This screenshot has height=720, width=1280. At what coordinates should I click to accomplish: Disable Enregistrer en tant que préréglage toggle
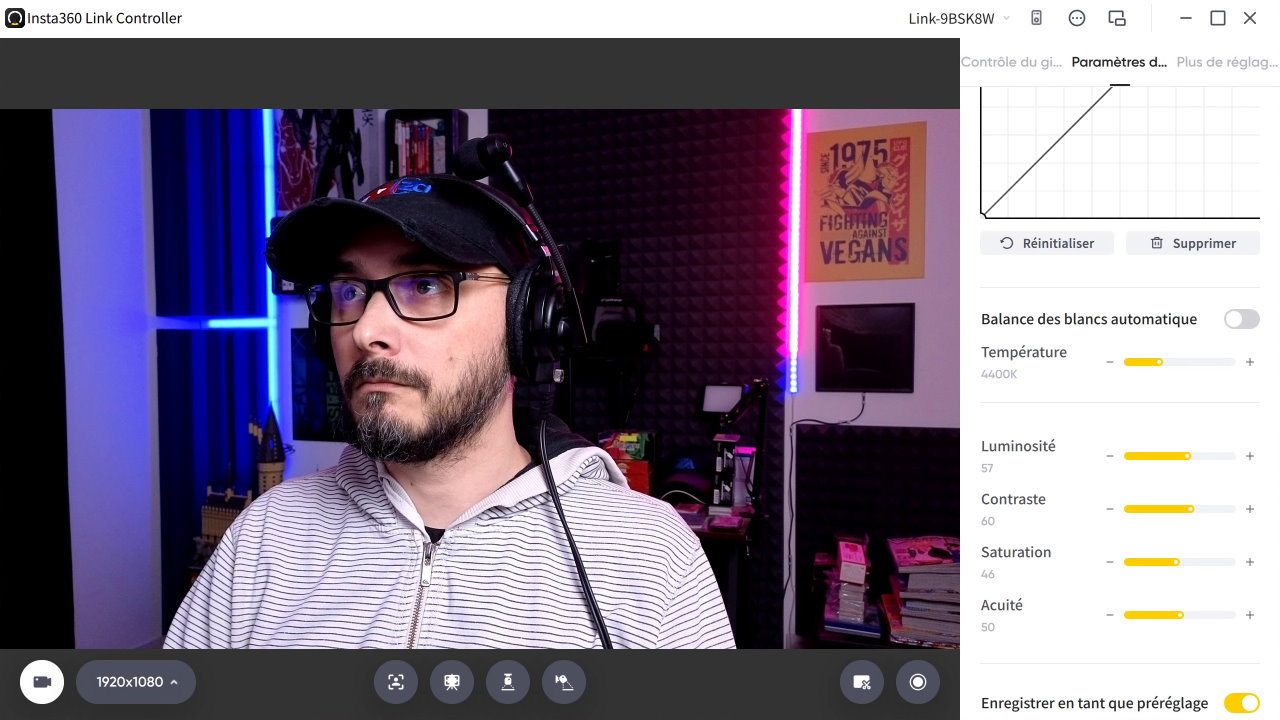1241,703
